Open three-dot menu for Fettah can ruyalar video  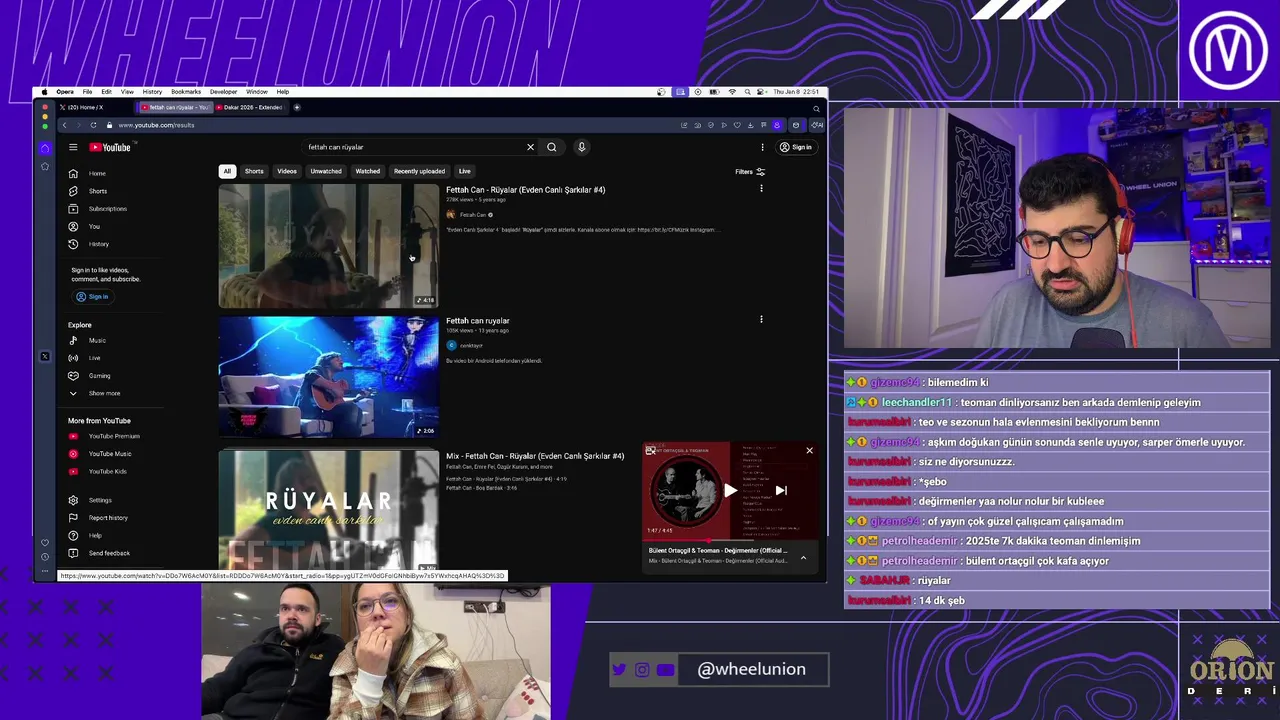coord(761,319)
